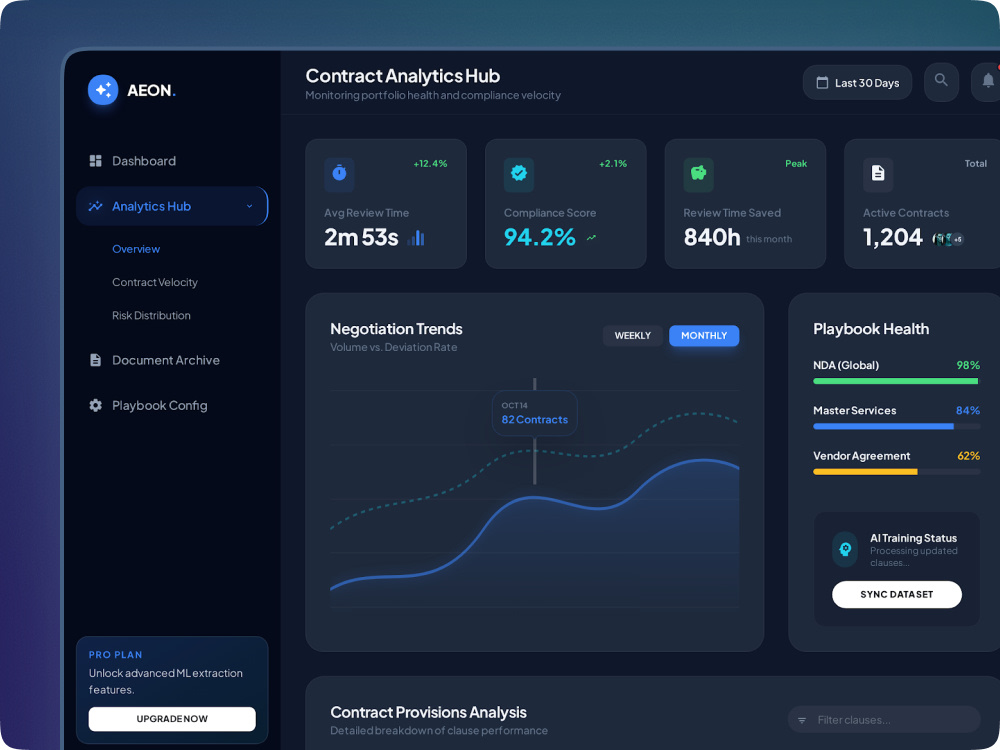The height and width of the screenshot is (750, 1000).
Task: Click the '+12.4%' change value
Action: click(430, 164)
